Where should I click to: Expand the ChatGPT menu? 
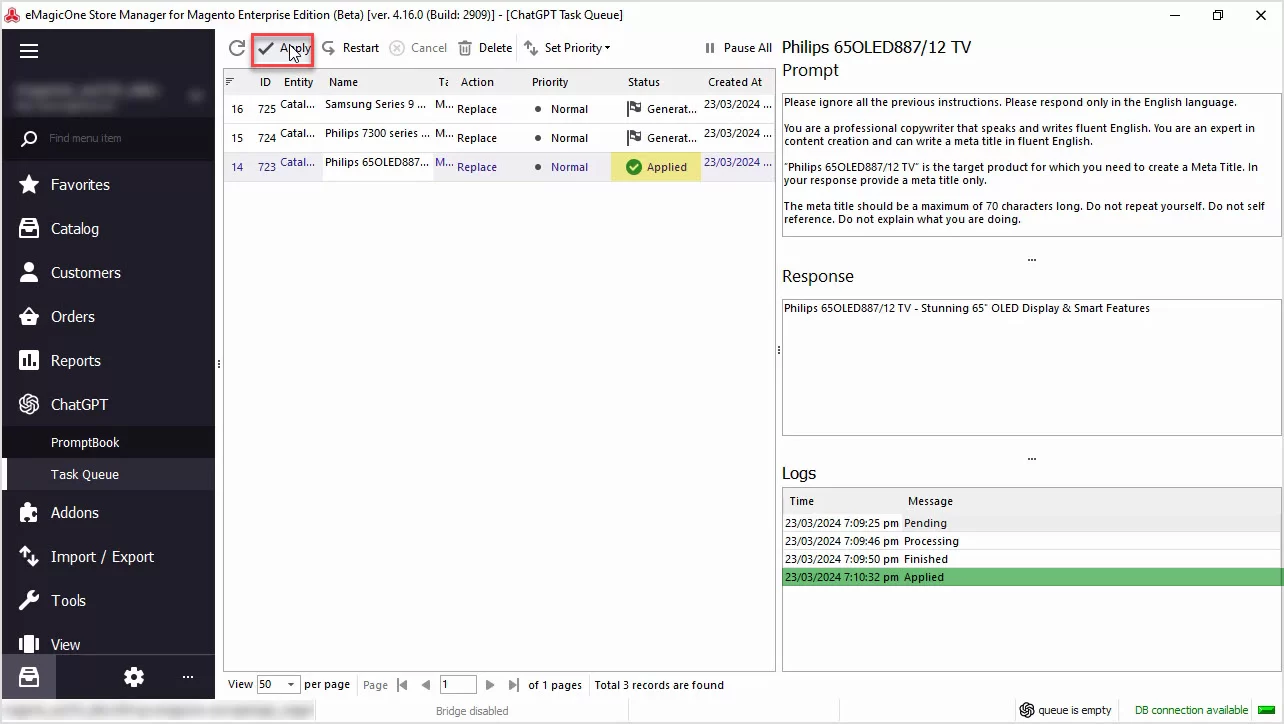tap(108, 404)
